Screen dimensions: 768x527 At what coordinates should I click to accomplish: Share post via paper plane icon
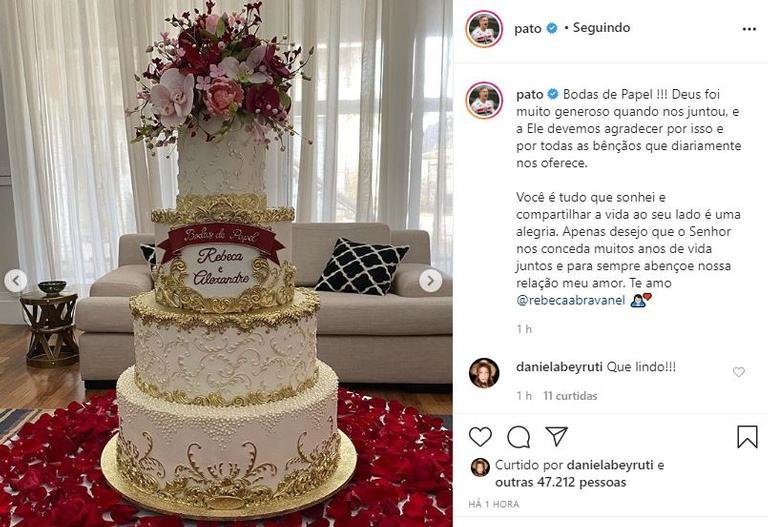tap(556, 436)
